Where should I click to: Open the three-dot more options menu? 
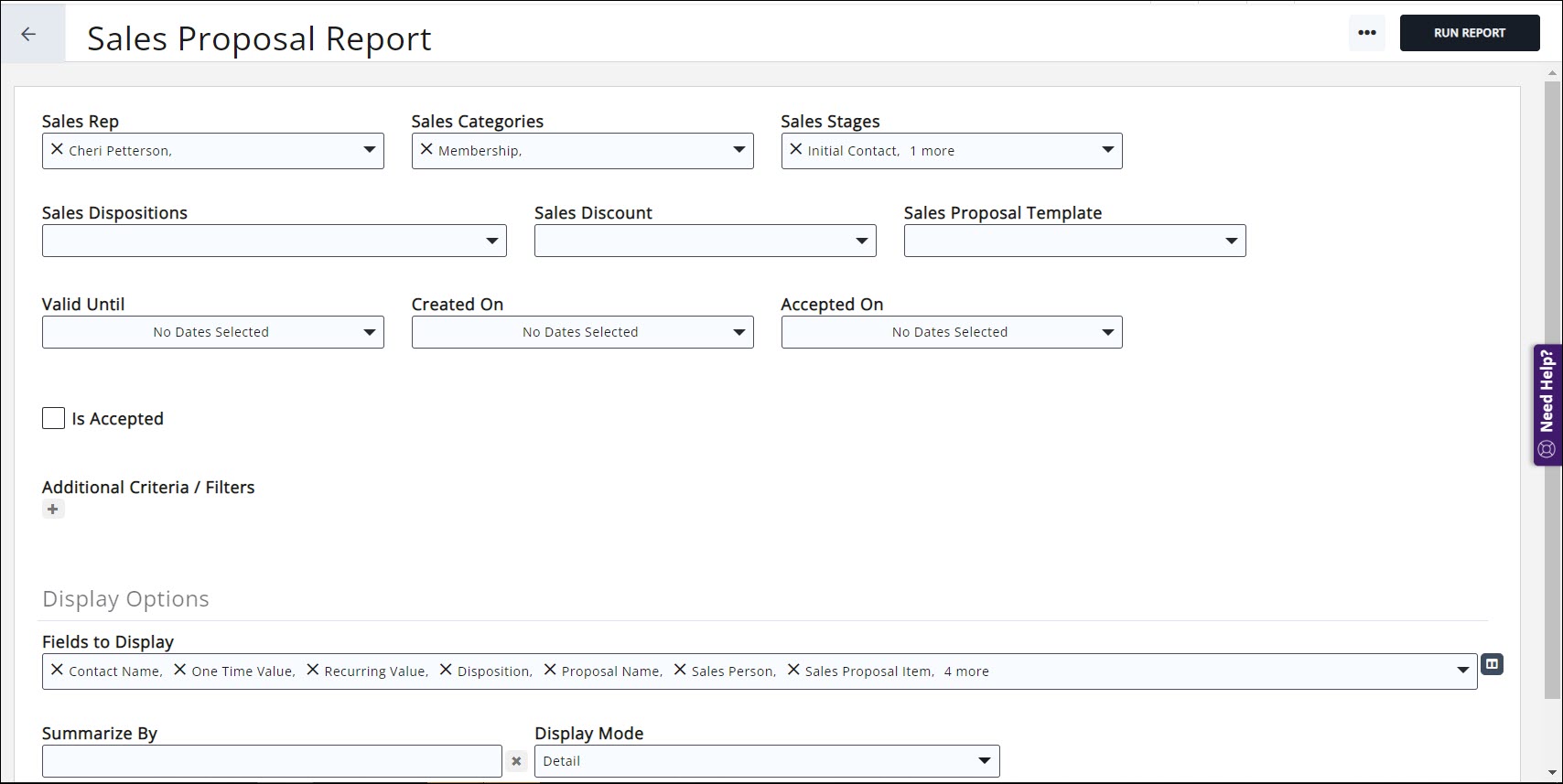[1366, 33]
